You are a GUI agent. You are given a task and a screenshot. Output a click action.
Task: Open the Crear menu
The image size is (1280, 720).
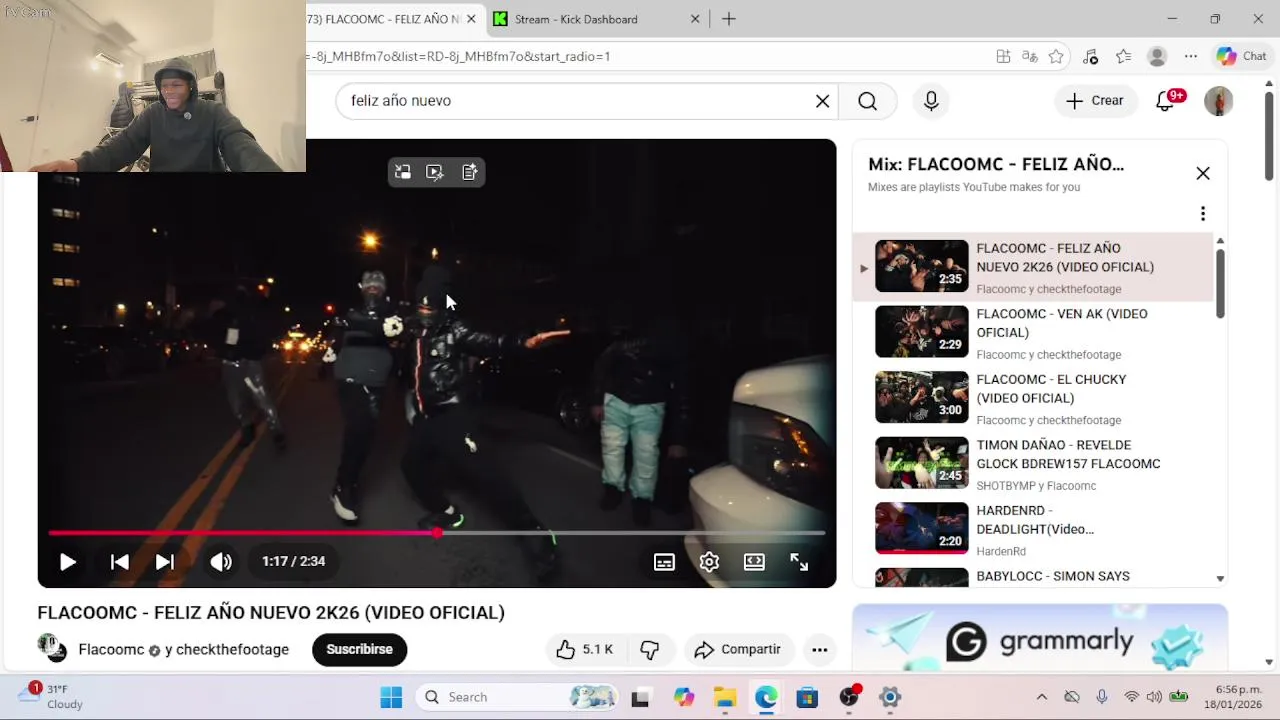pyautogui.click(x=1095, y=100)
